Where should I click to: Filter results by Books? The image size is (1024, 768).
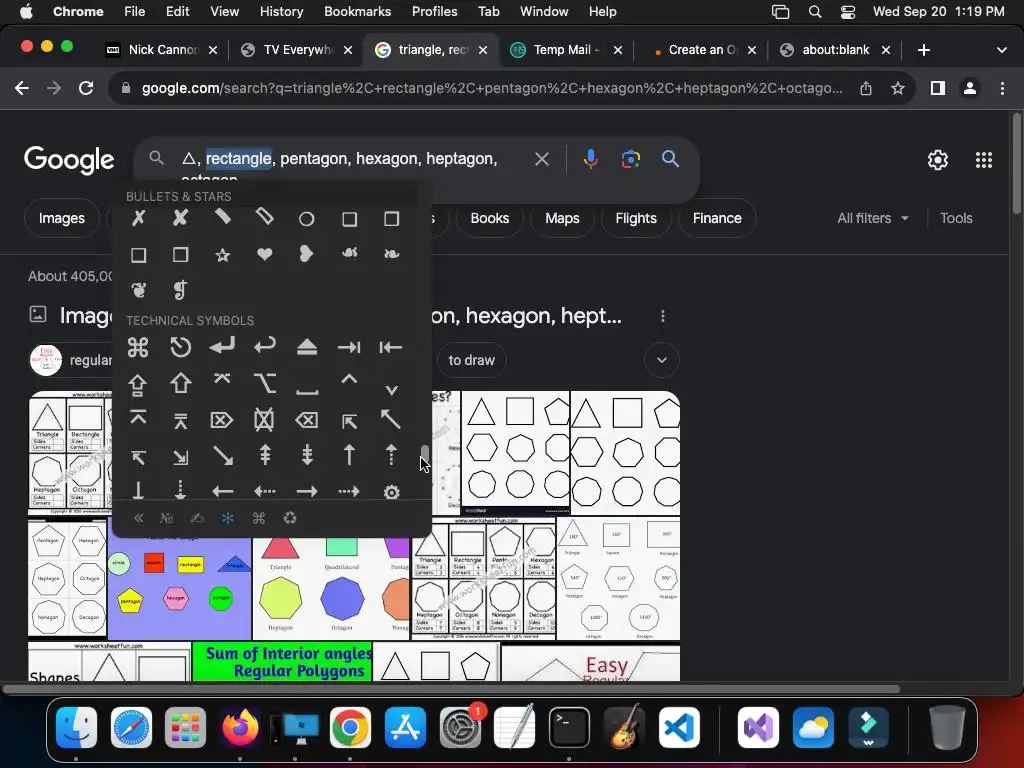pos(490,218)
